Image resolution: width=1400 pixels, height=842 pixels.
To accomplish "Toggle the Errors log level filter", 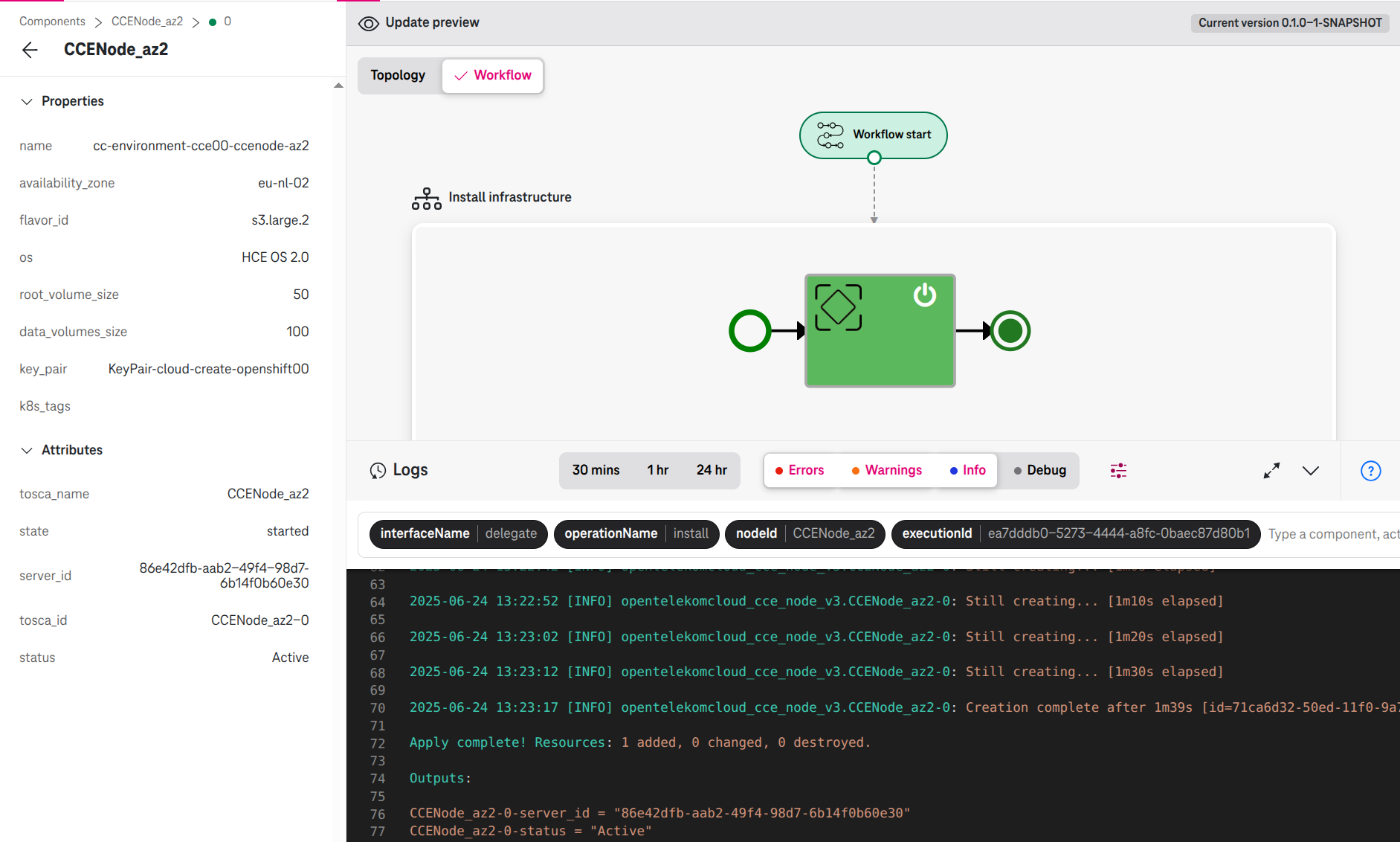I will (x=800, y=470).
